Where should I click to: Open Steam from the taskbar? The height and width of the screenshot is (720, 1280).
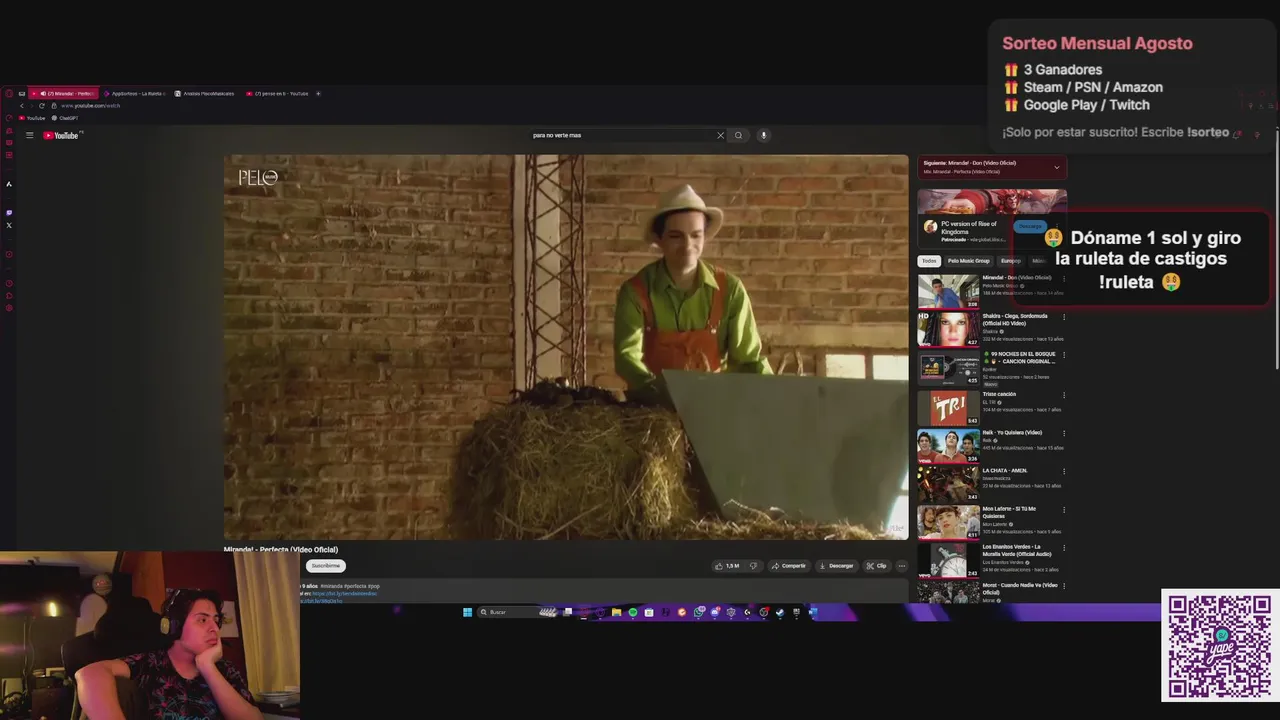coord(779,612)
